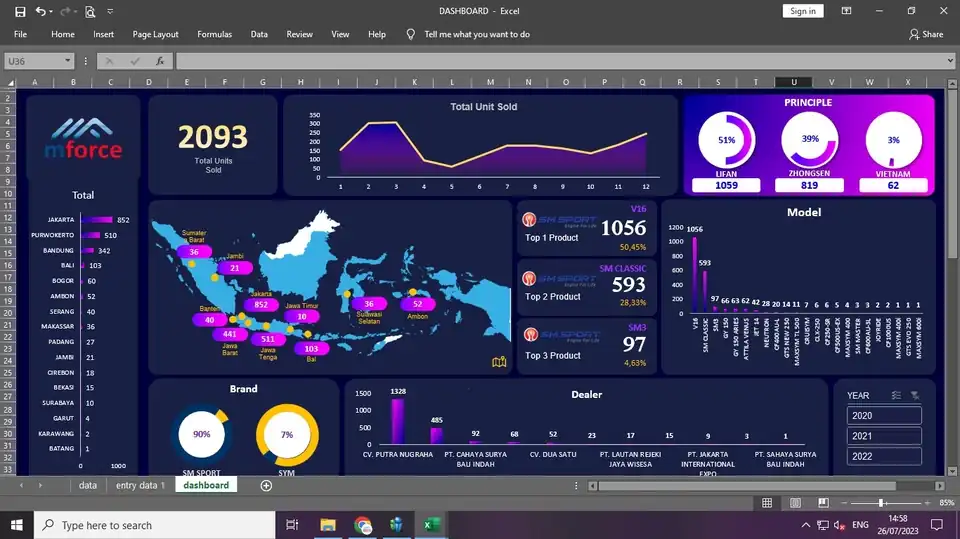Click the Enter checkmark icon in the formula bar

click(135, 61)
